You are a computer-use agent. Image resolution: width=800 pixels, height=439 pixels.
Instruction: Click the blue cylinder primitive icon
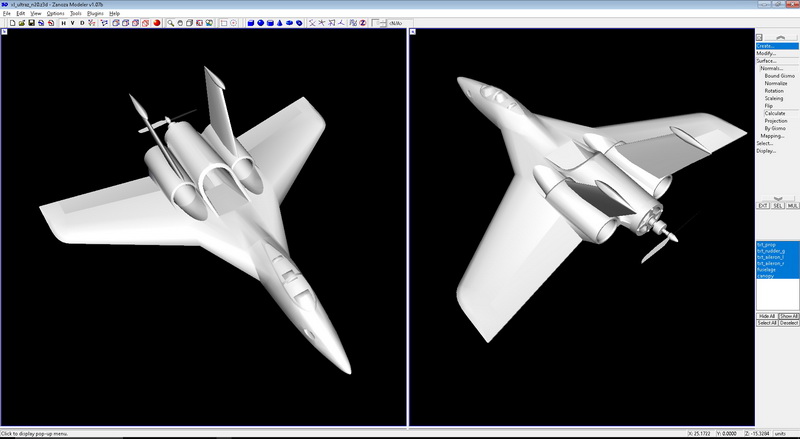(x=270, y=23)
